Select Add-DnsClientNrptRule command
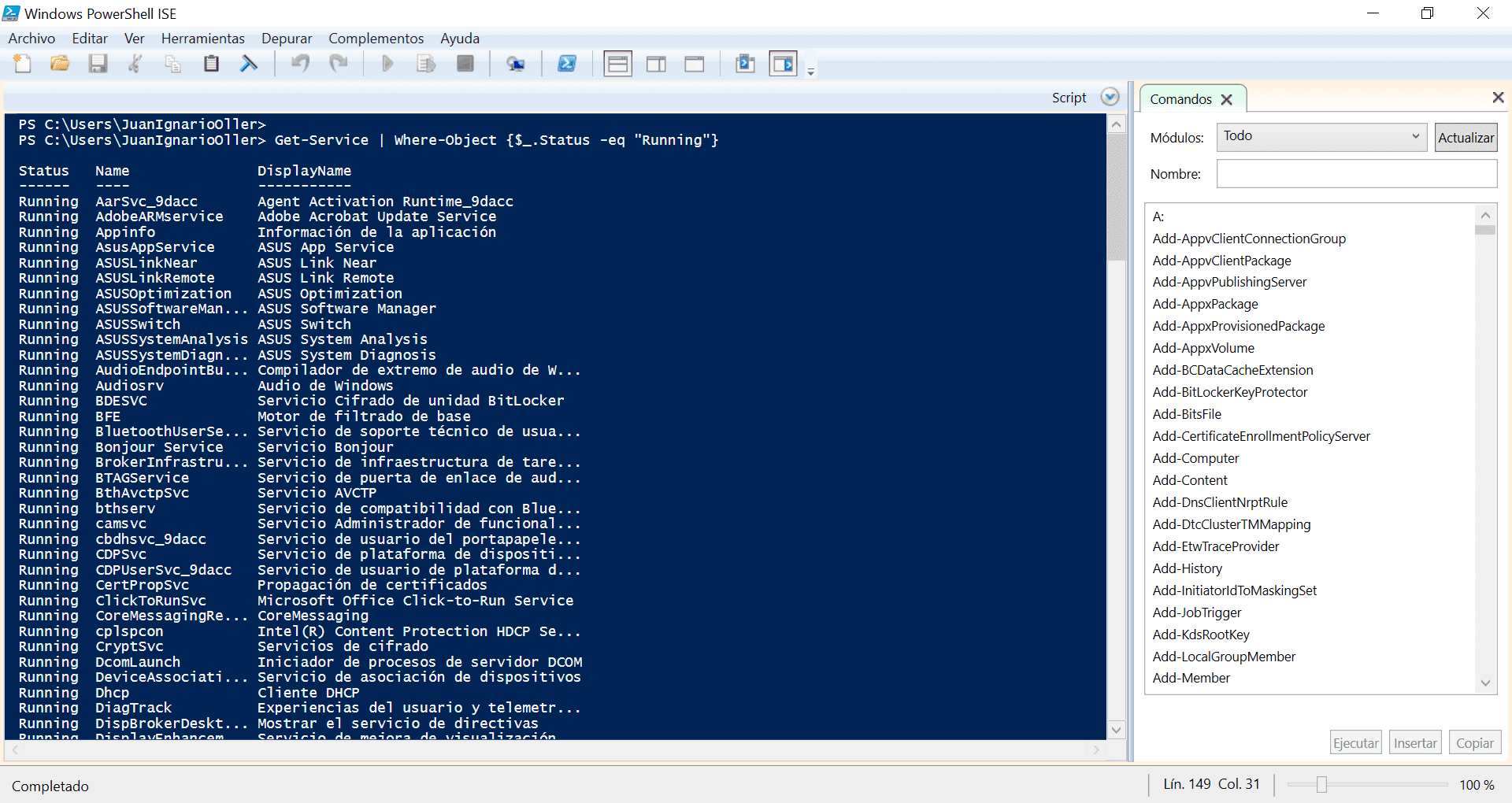Viewport: 1512px width, 803px height. [x=1220, y=502]
